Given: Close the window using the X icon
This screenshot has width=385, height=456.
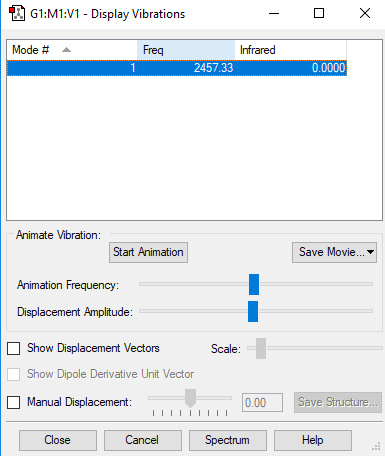Looking at the screenshot, I should point(365,13).
